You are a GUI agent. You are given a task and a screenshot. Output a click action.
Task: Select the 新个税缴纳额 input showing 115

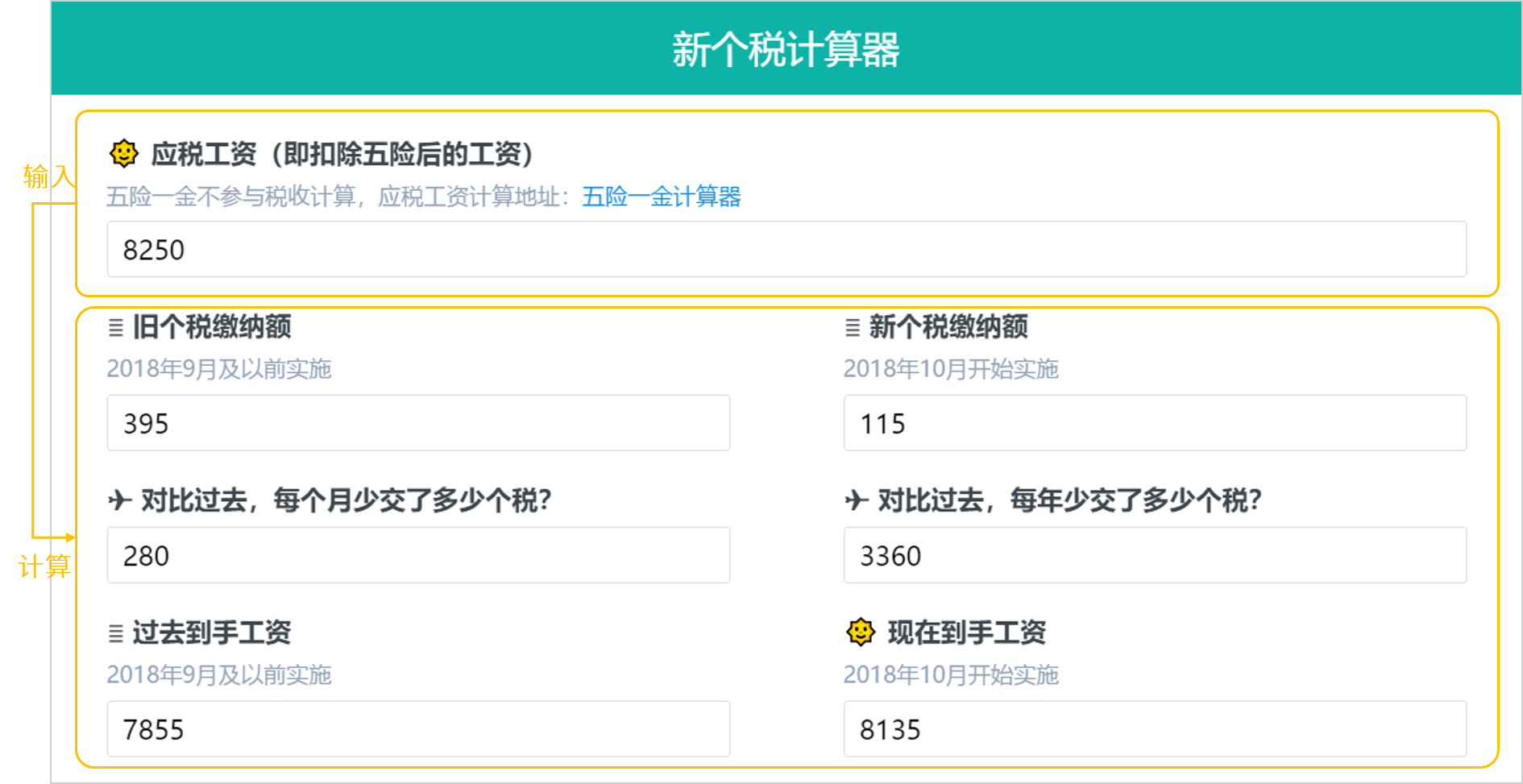[1154, 423]
